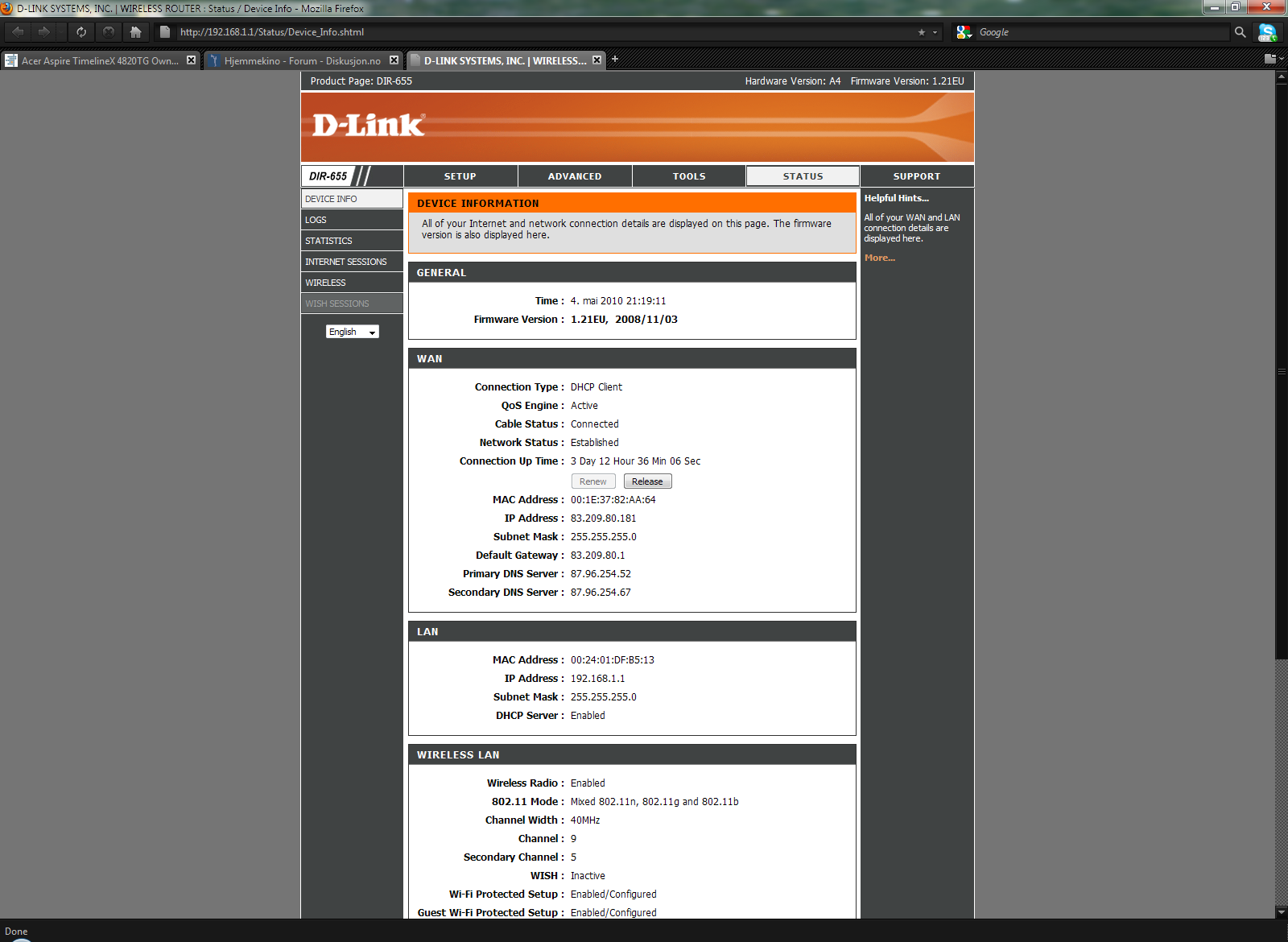The height and width of the screenshot is (942, 1288).
Task: Click the More... helpful hints link
Action: [879, 258]
